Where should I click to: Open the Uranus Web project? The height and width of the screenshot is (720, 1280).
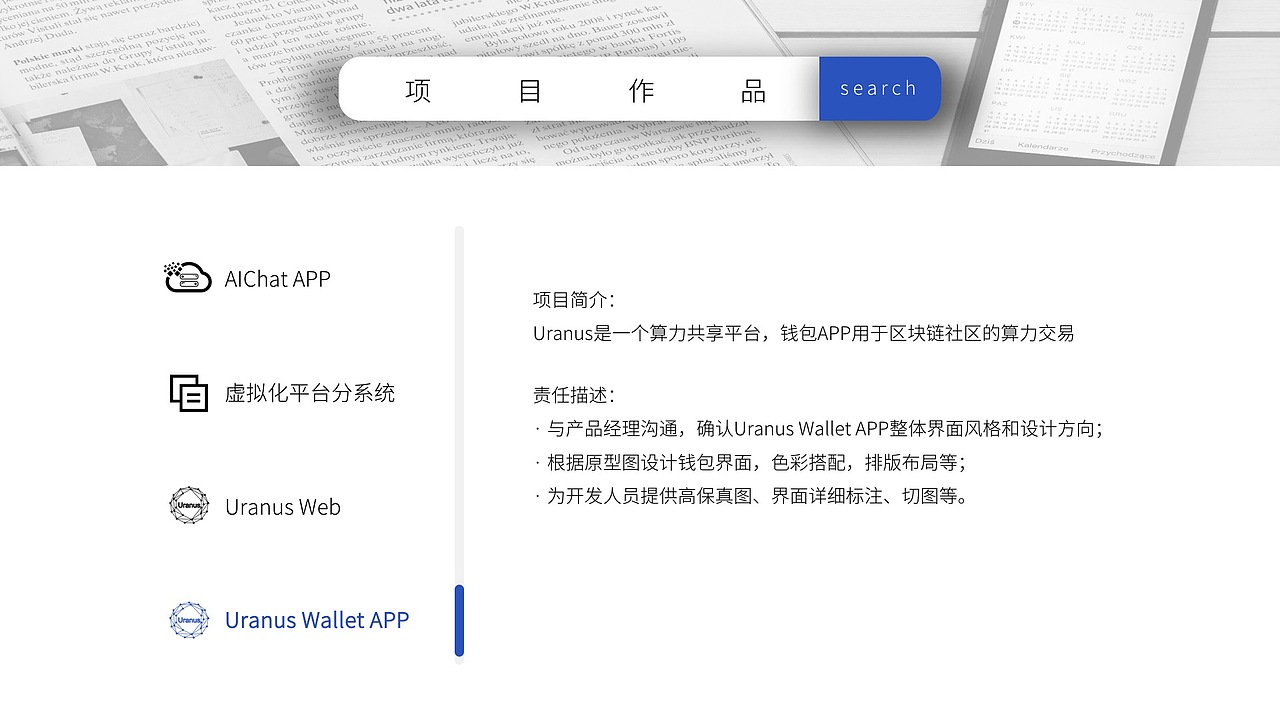283,507
